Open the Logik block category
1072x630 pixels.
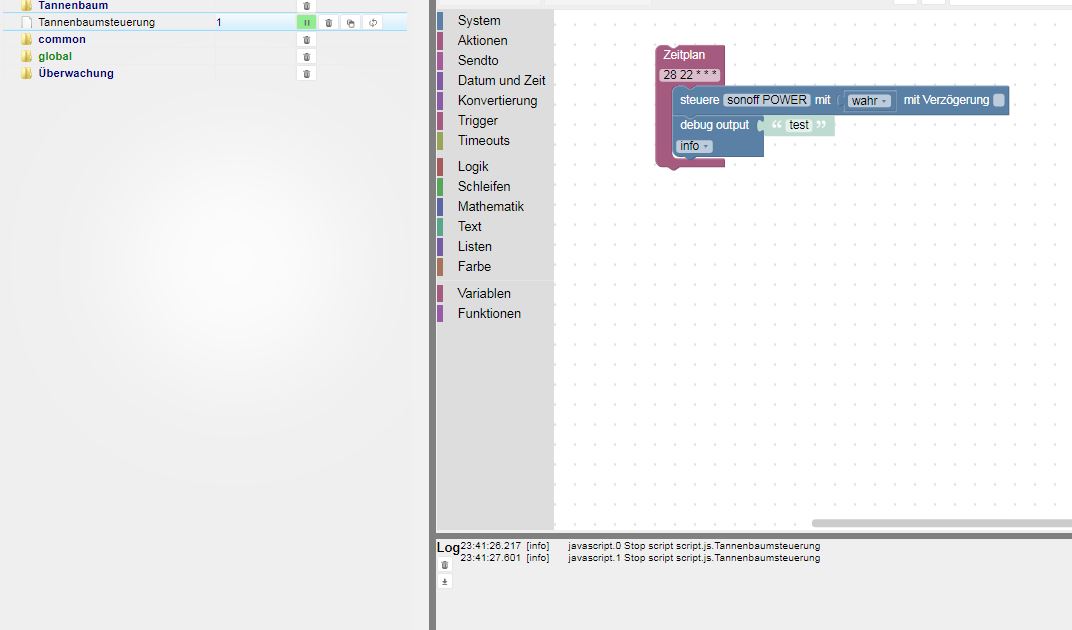tap(473, 167)
